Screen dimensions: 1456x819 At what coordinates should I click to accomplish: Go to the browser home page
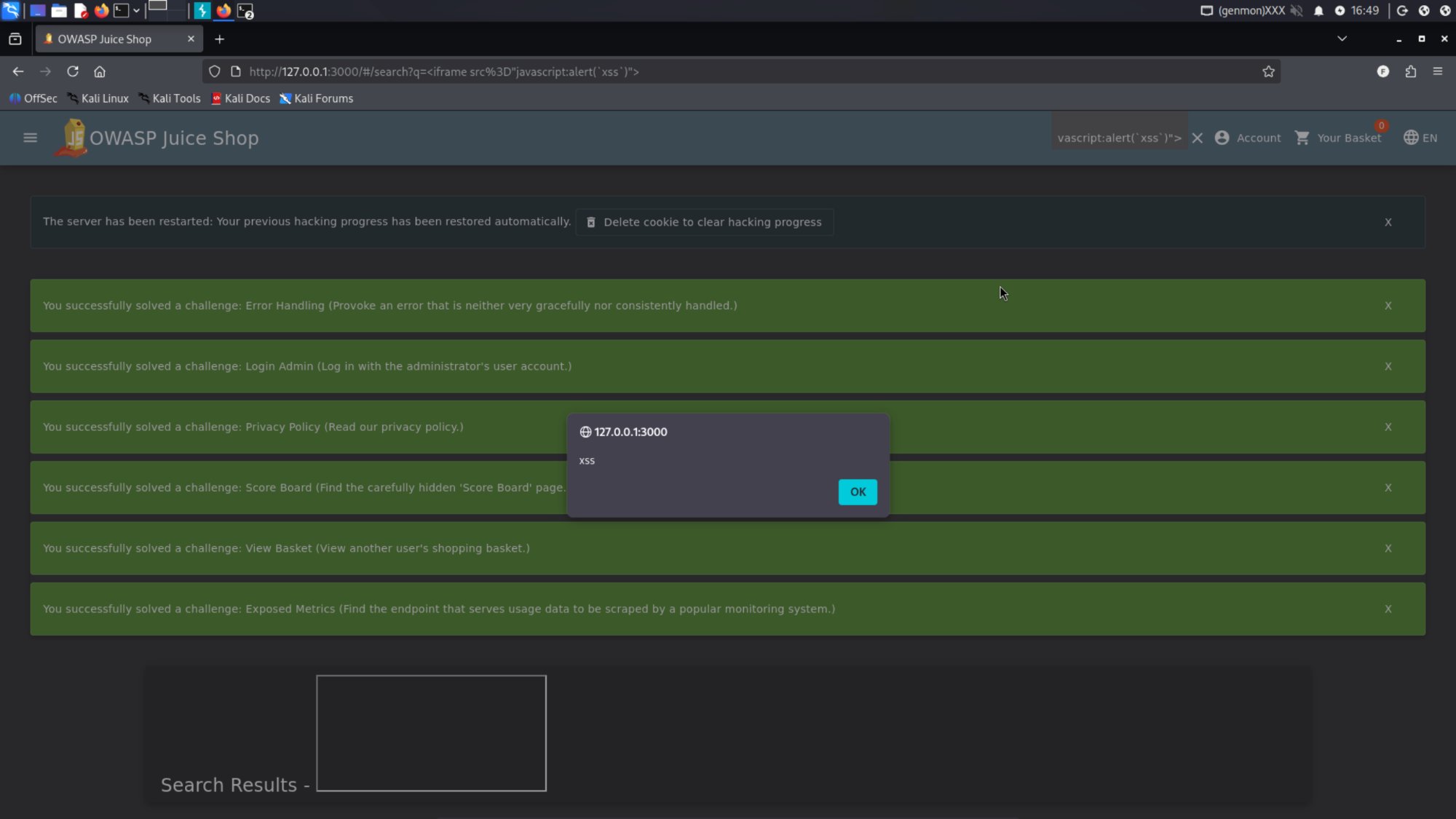100,71
